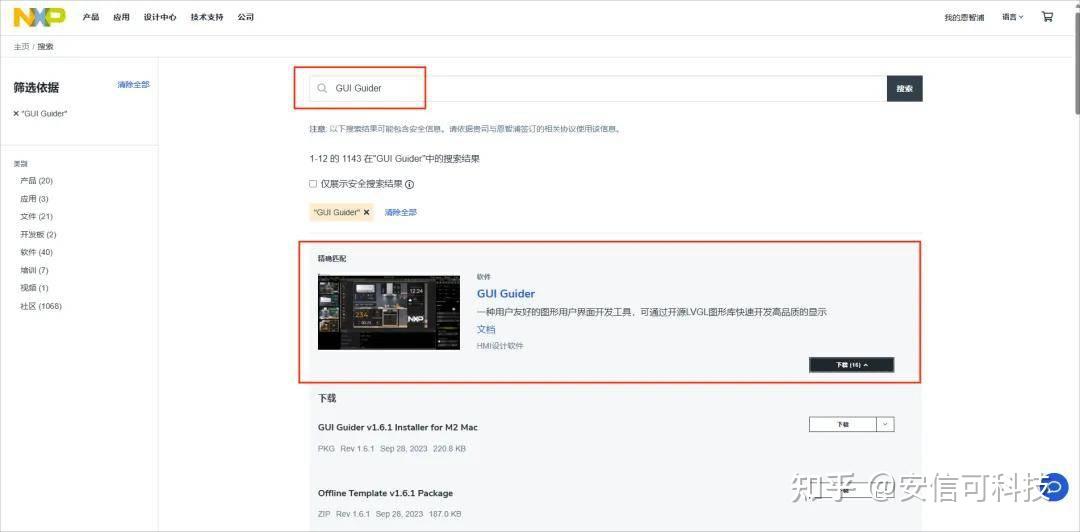This screenshot has height=532, width=1080.
Task: Open 我的恩智浦 account link
Action: (x=964, y=17)
